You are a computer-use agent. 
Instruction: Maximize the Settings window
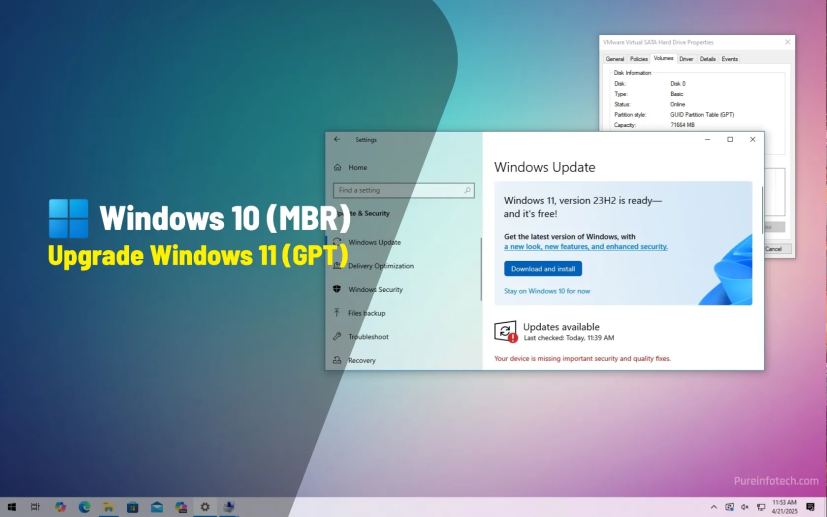click(x=730, y=139)
